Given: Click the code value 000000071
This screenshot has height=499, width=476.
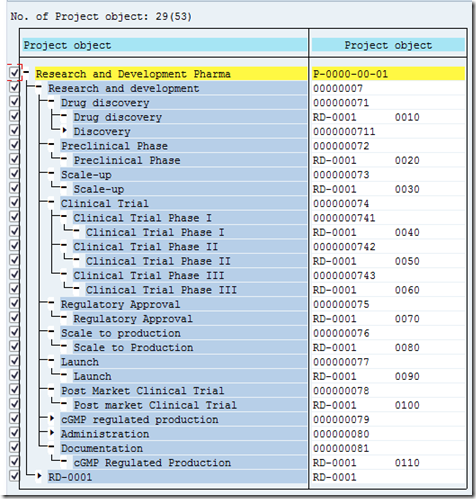Looking at the screenshot, I should [x=341, y=103].
